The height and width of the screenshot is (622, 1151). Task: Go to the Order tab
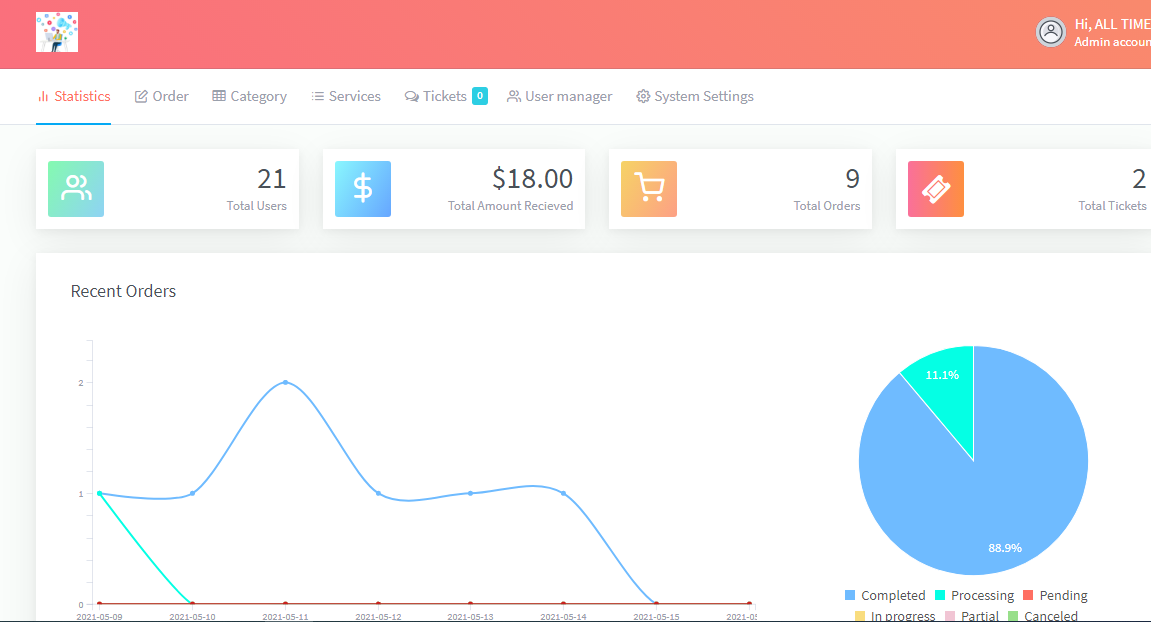162,96
